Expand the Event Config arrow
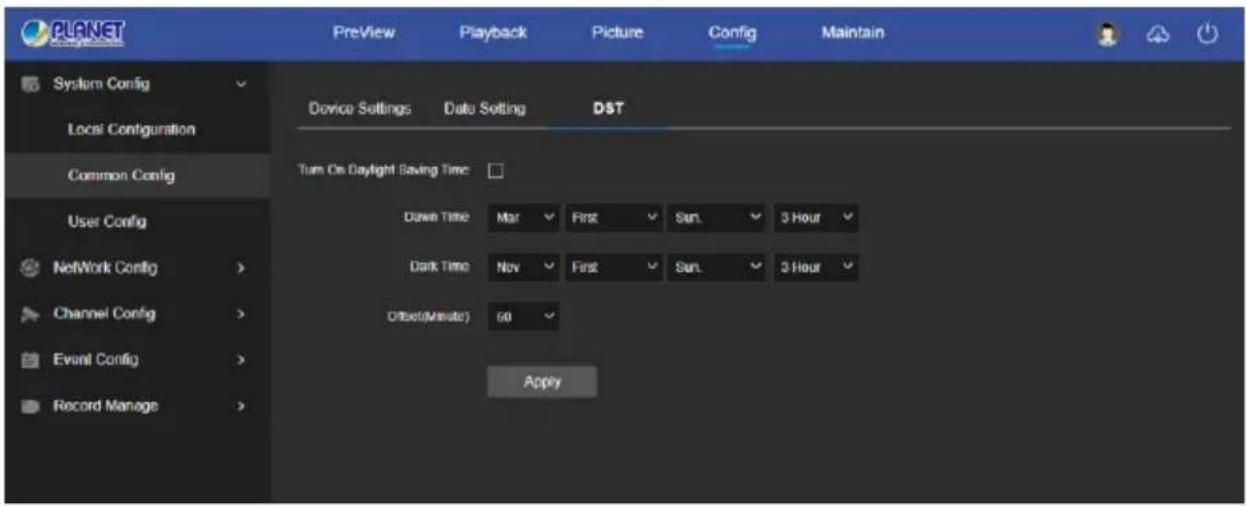 click(x=241, y=360)
